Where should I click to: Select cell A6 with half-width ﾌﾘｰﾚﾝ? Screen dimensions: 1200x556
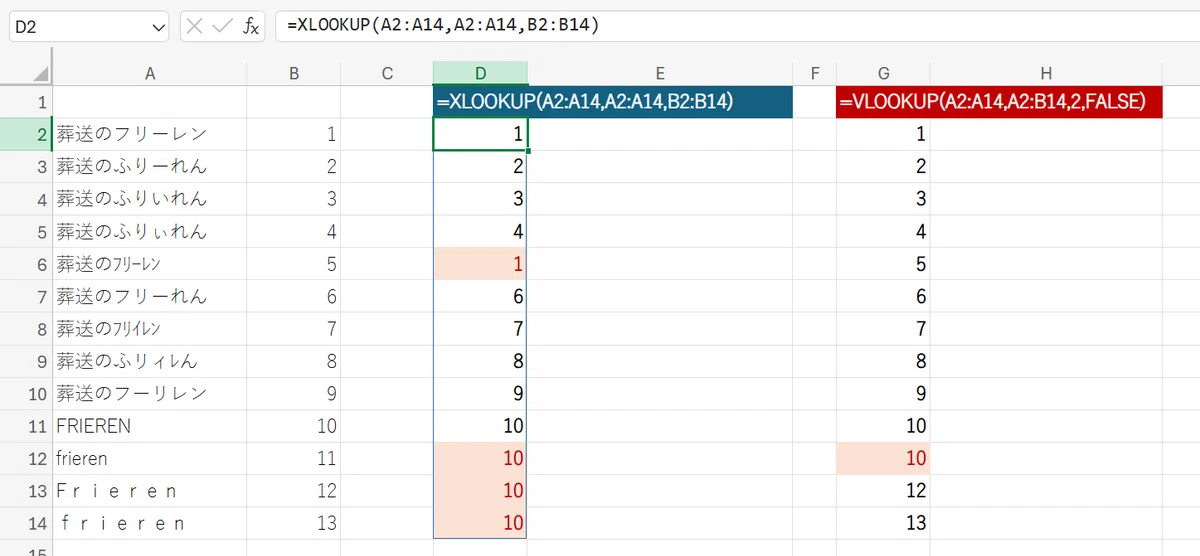(150, 264)
